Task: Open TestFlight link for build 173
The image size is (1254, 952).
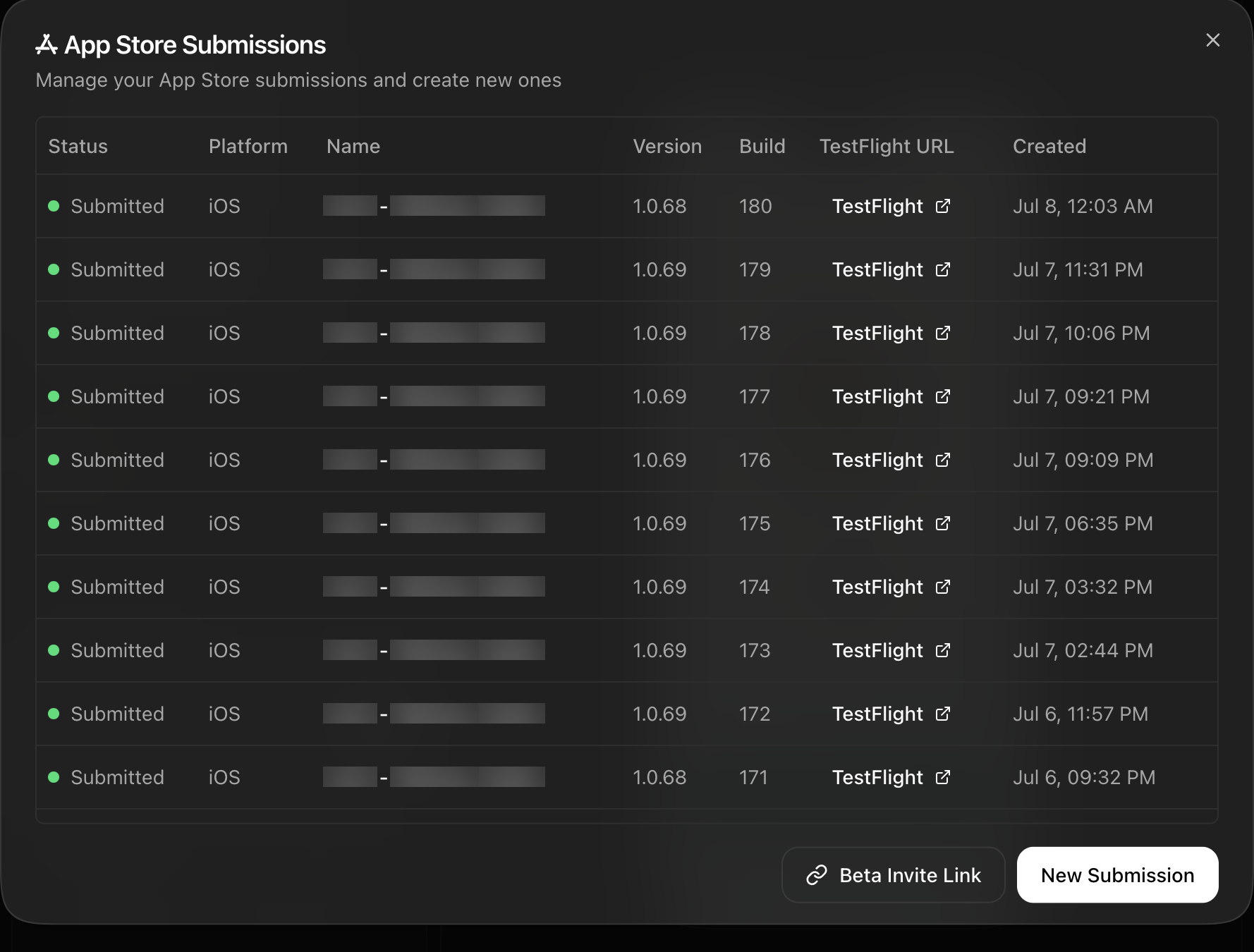Action: [x=891, y=650]
